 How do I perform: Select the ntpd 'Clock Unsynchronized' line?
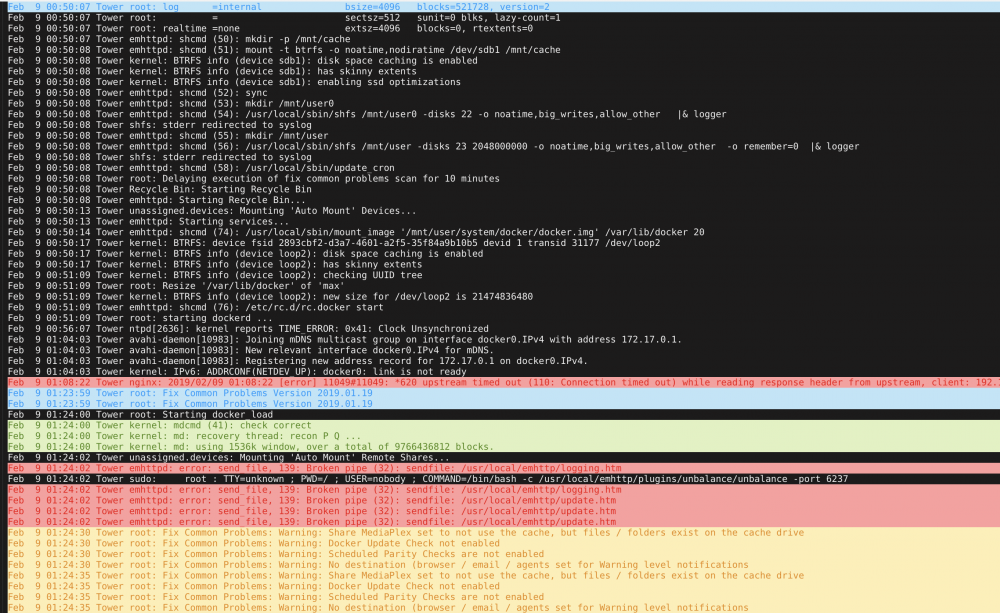(x=248, y=329)
